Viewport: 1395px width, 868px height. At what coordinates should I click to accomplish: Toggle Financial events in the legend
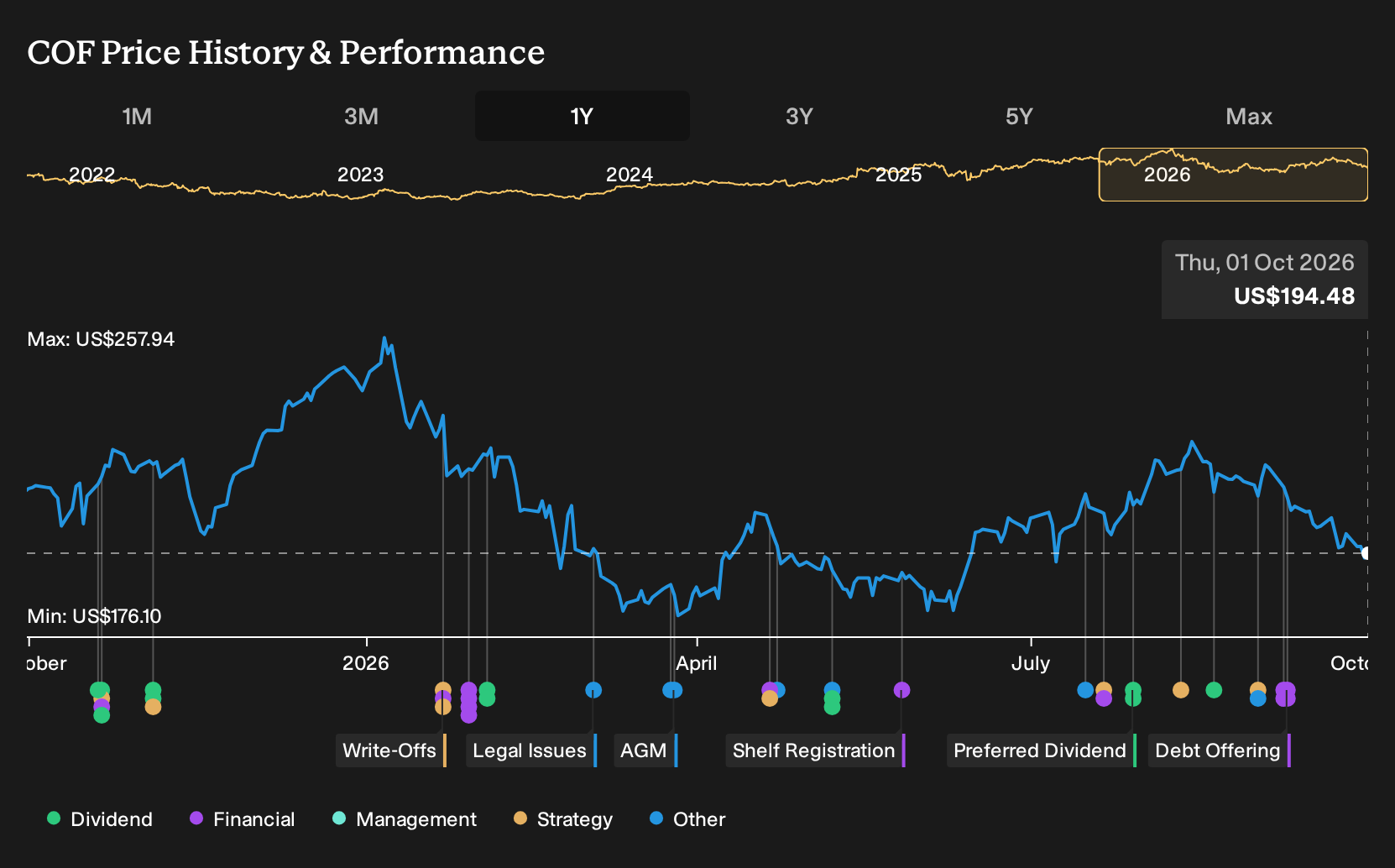point(243,819)
